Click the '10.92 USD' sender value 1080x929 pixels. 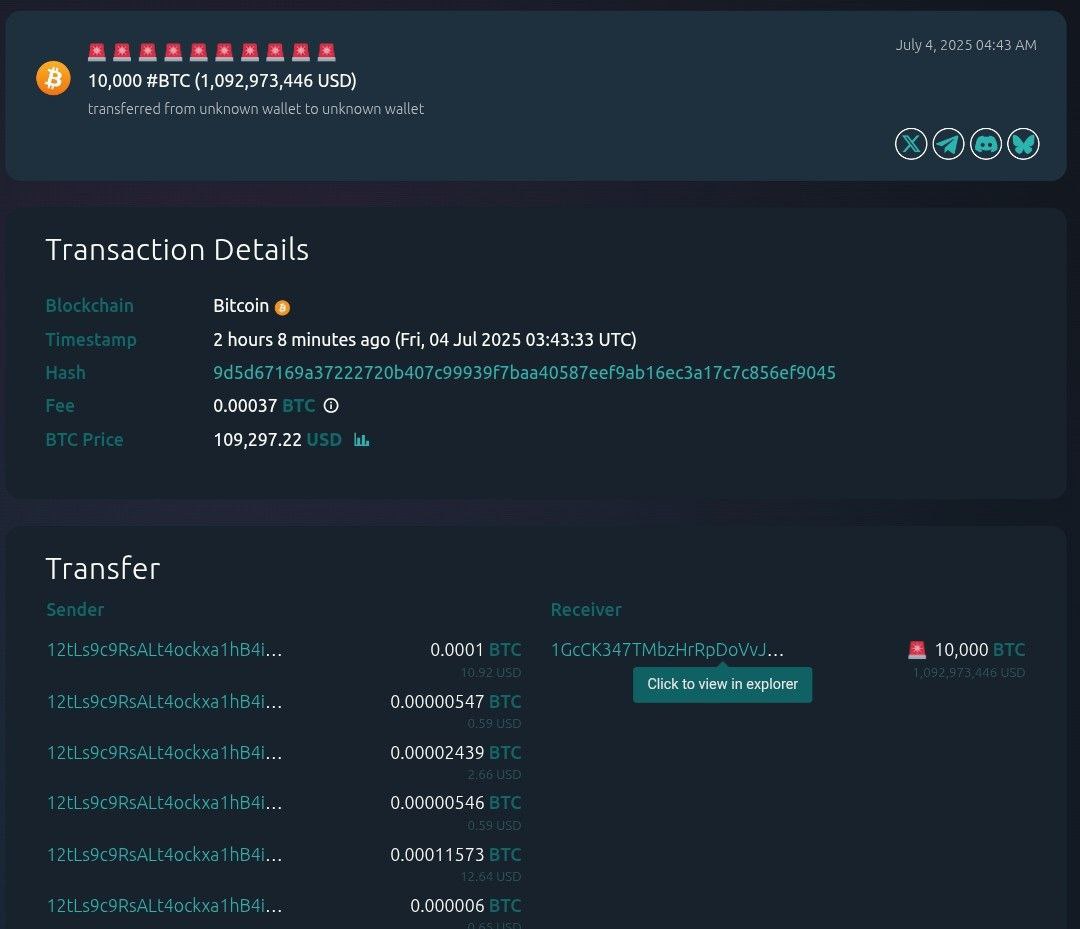point(490,672)
